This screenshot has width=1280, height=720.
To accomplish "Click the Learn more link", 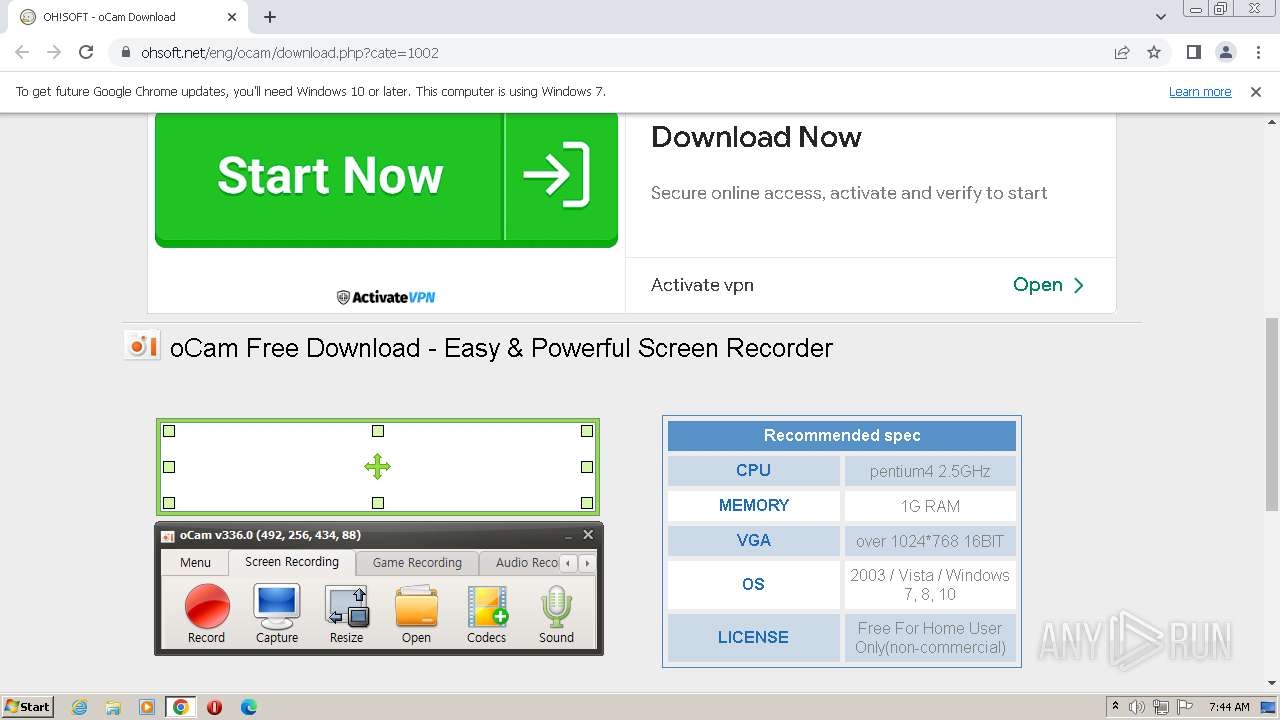I will click(1200, 91).
